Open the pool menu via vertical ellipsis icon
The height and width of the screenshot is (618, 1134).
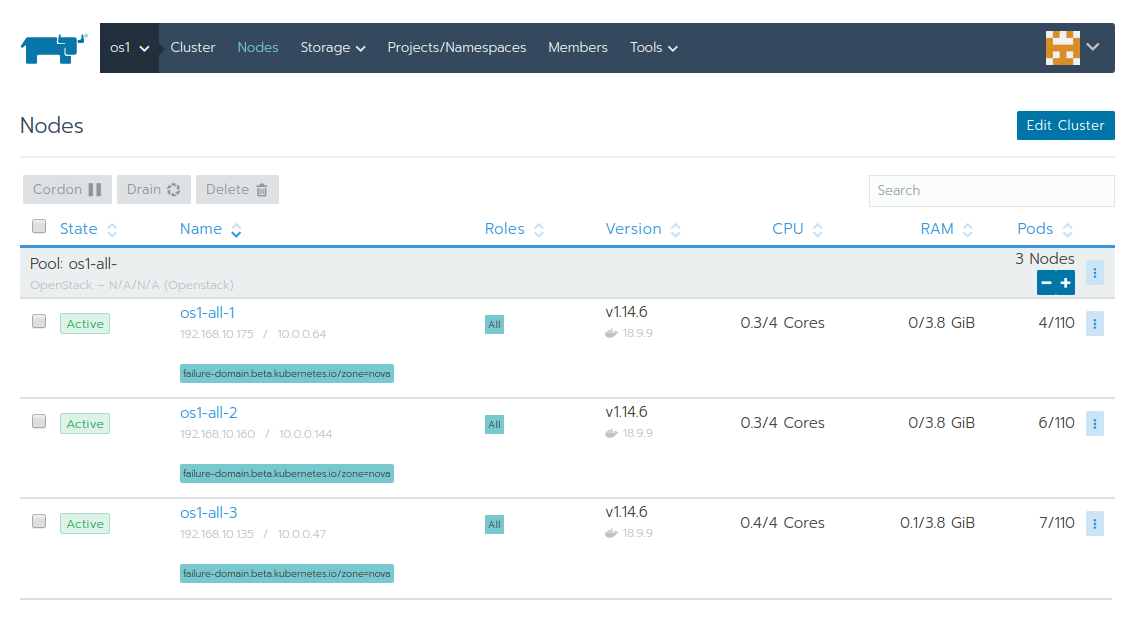click(x=1094, y=272)
